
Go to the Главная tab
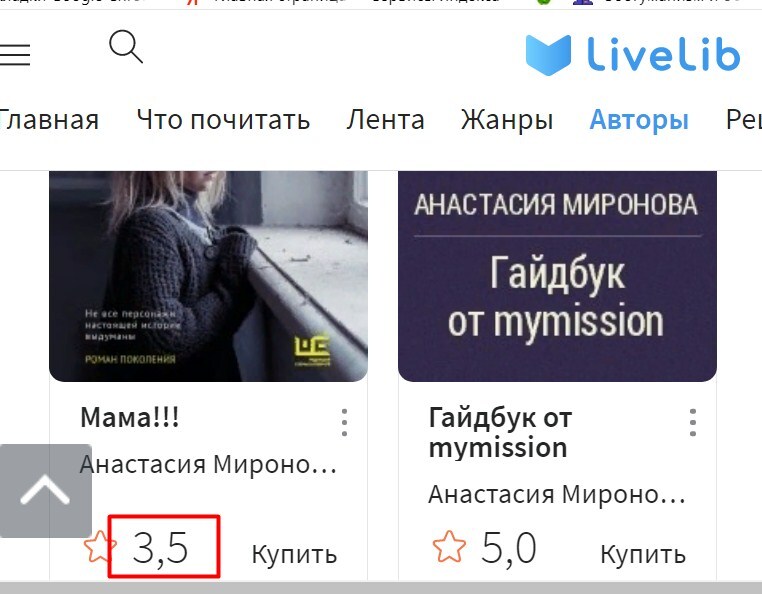click(x=49, y=120)
